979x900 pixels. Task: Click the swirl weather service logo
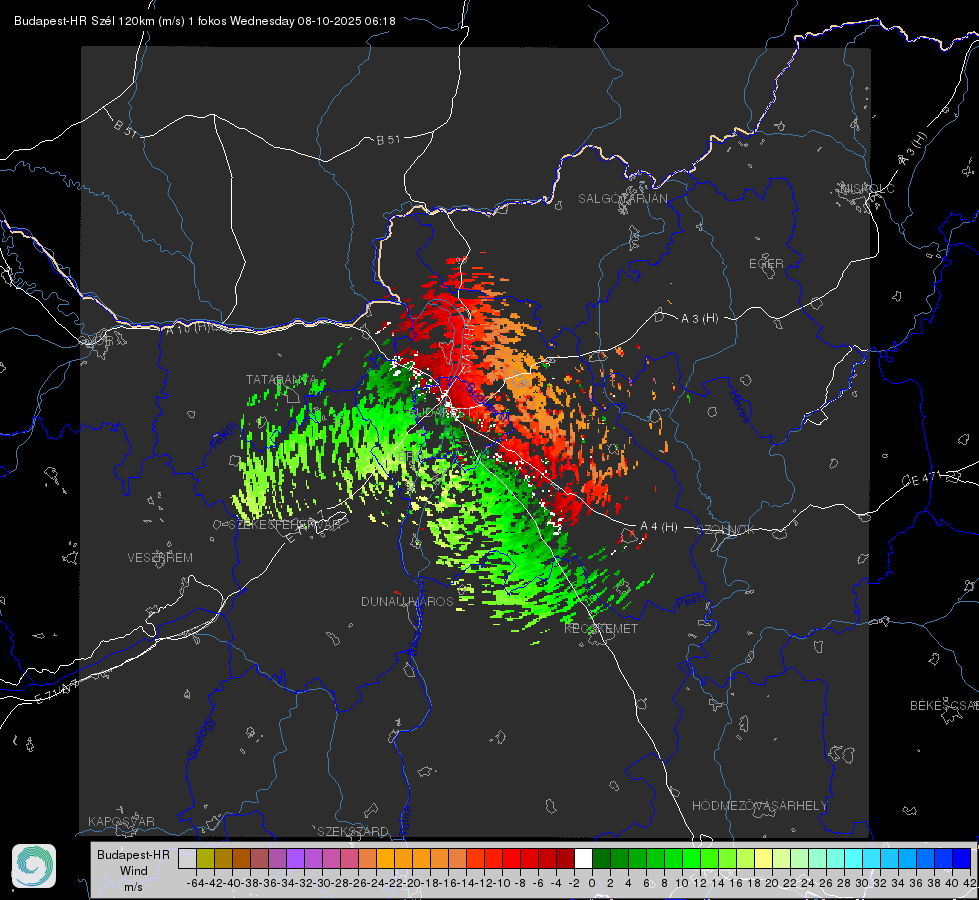(34, 866)
